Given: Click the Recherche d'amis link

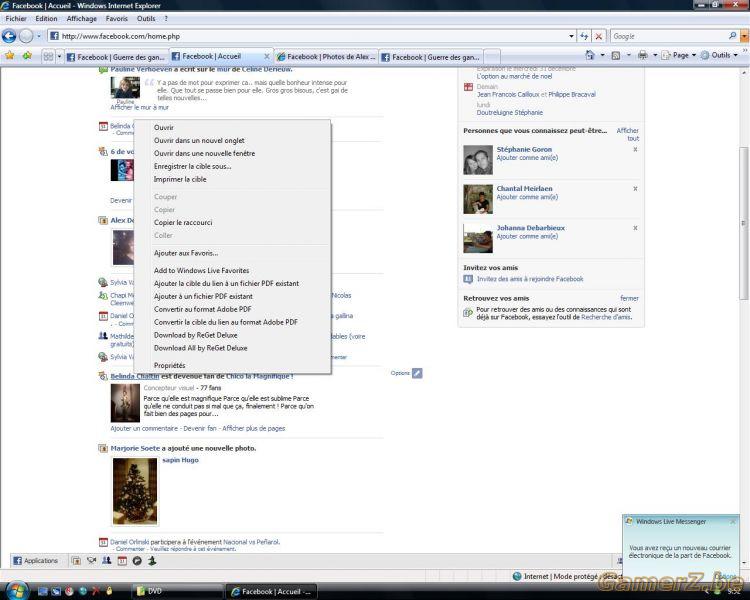Looking at the screenshot, I should (x=606, y=317).
